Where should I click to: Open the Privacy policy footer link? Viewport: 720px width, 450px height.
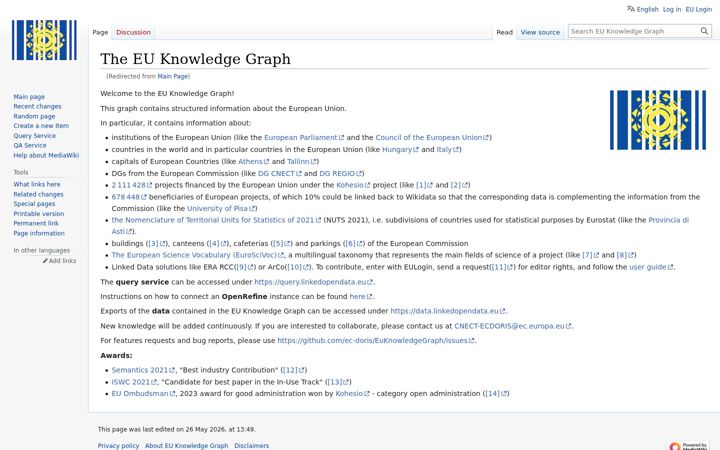pyautogui.click(x=118, y=445)
